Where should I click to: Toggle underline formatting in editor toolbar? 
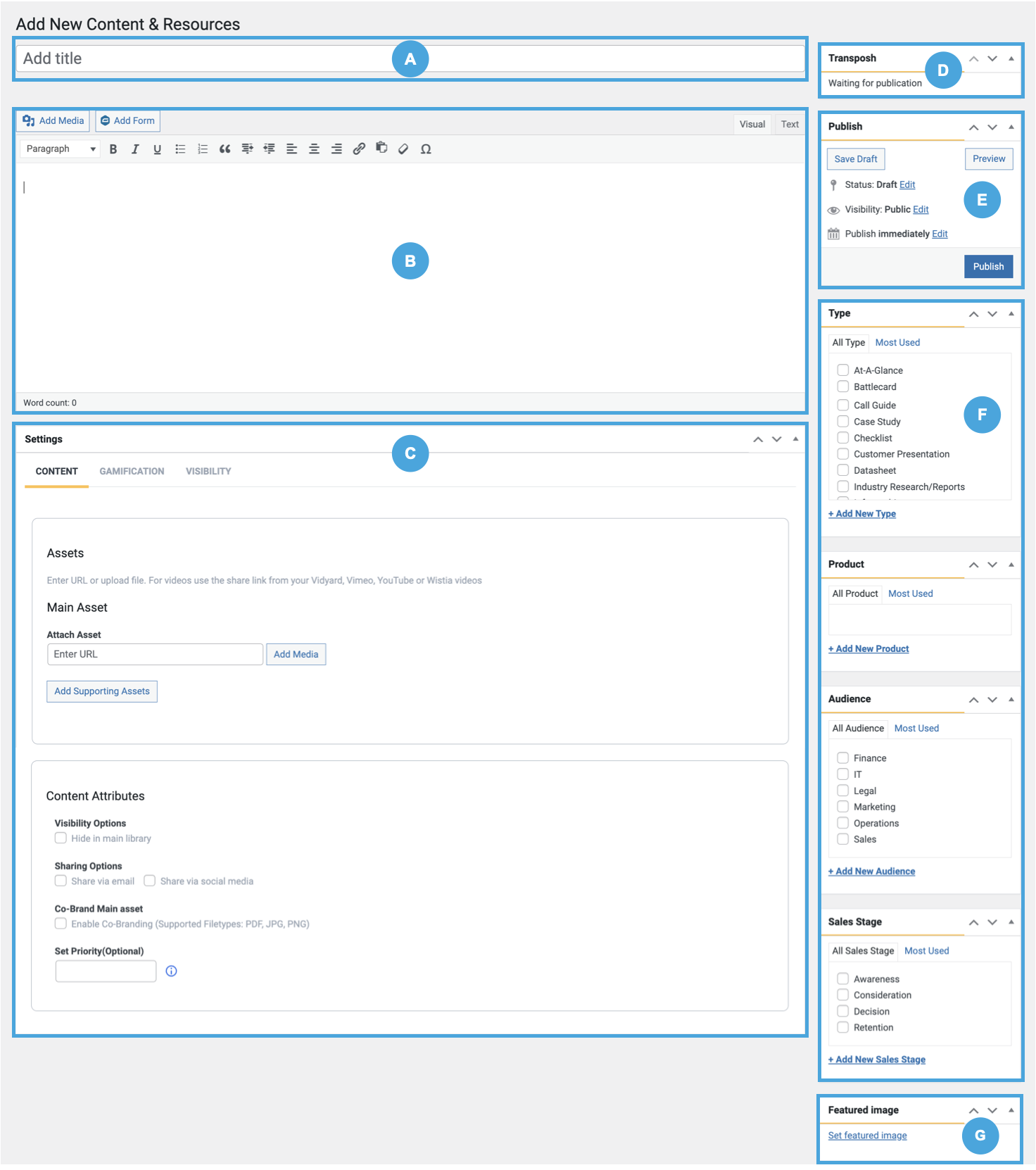tap(157, 149)
